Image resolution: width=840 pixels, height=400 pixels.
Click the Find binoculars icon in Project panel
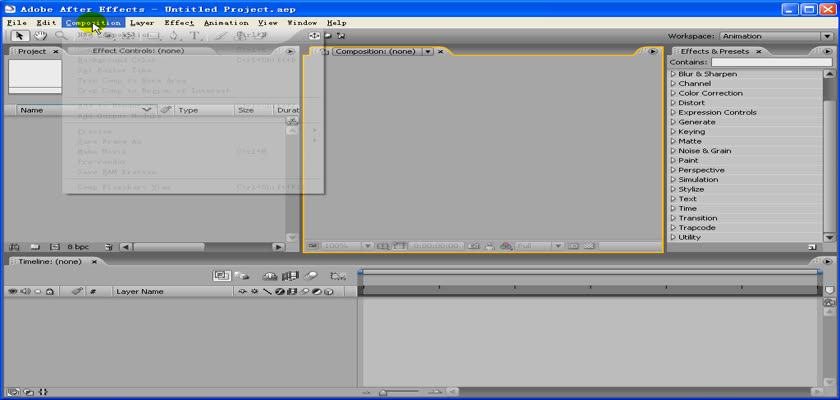[x=14, y=247]
